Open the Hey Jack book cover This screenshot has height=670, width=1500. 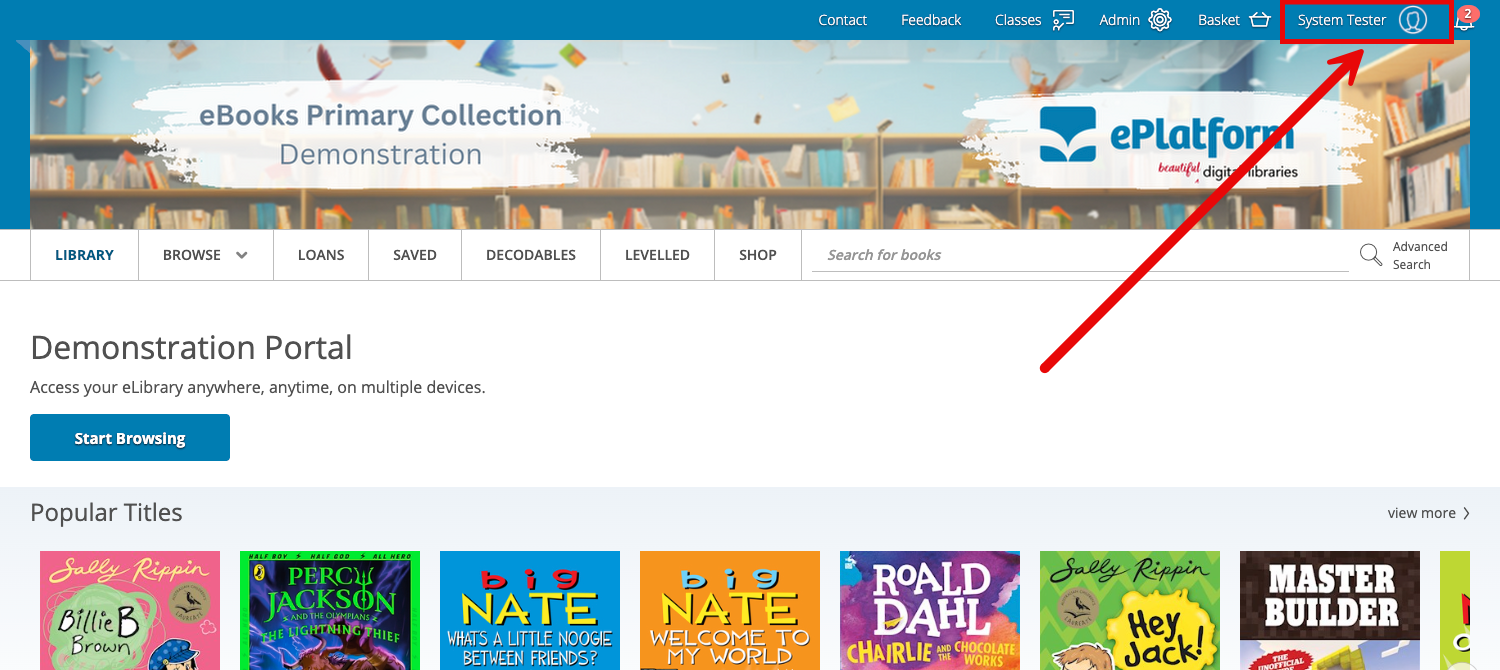1130,610
